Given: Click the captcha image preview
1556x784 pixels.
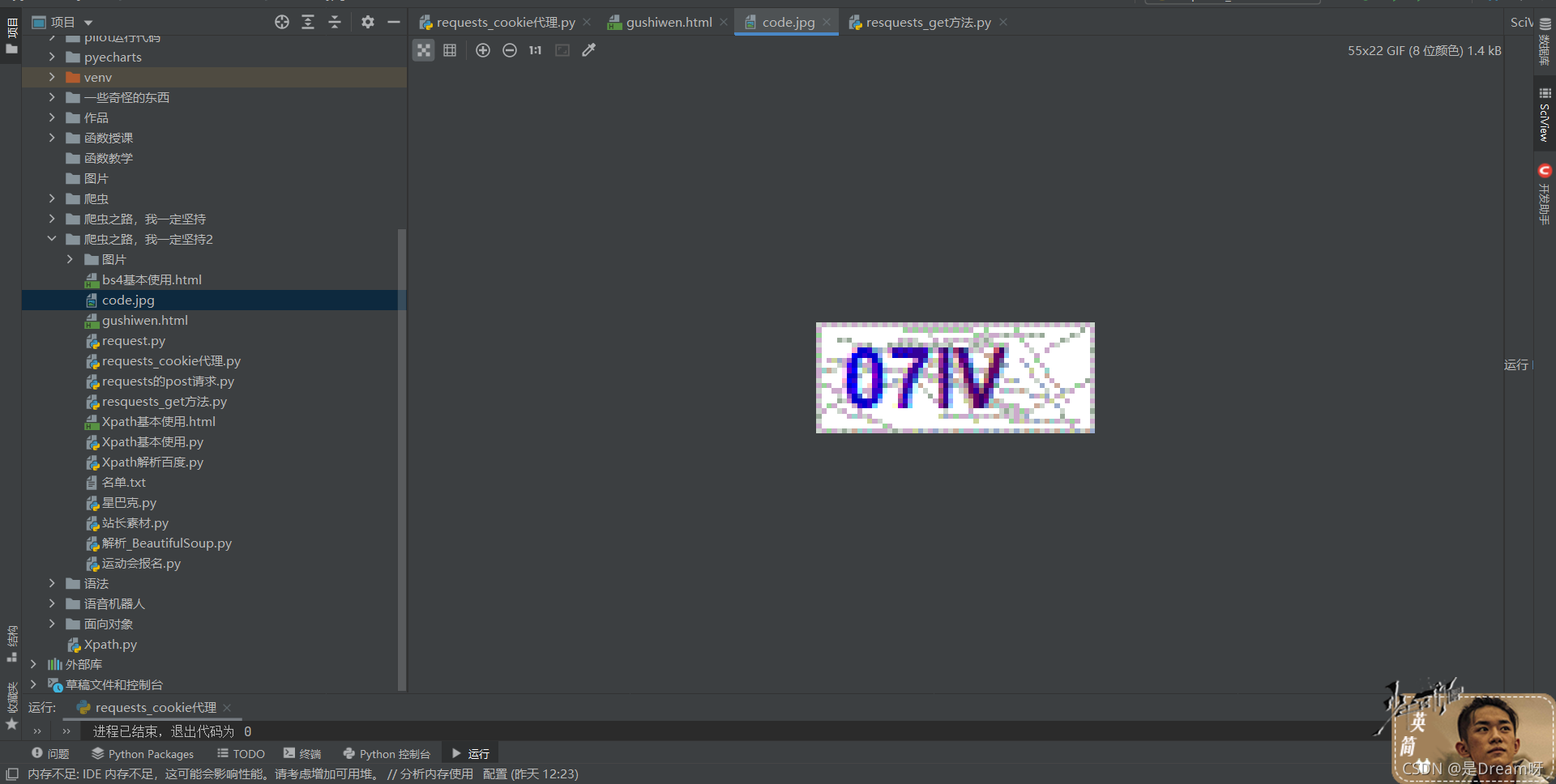Looking at the screenshot, I should point(955,377).
